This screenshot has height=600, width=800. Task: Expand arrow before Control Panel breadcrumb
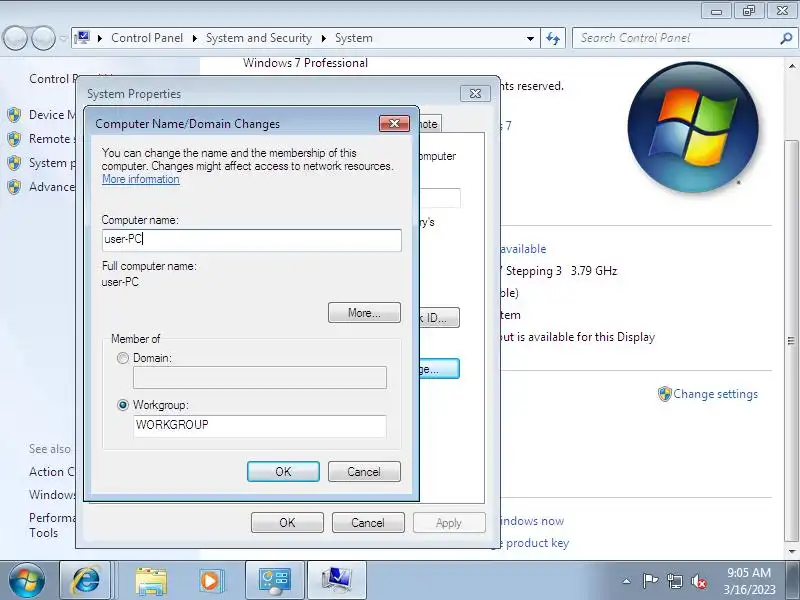coord(100,38)
